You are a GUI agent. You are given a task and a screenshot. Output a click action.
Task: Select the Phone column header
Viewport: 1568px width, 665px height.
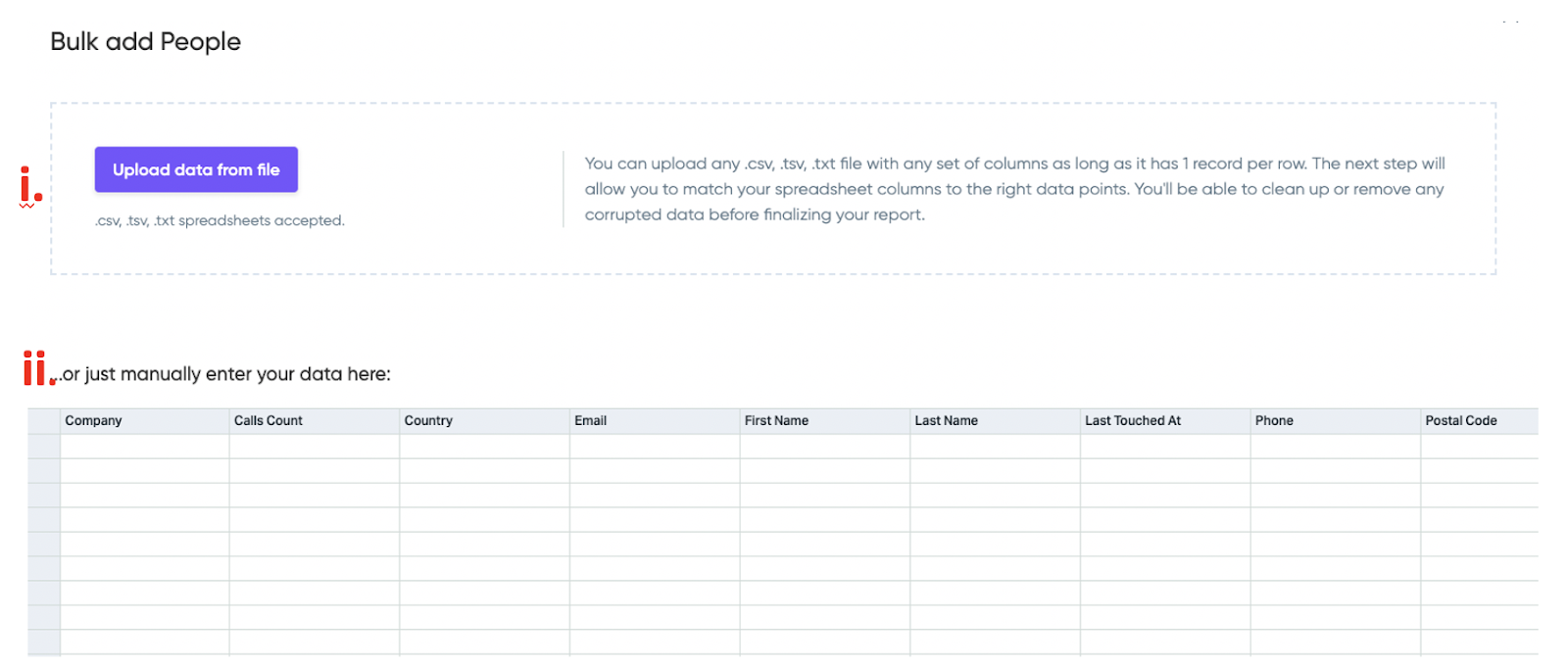[1336, 421]
